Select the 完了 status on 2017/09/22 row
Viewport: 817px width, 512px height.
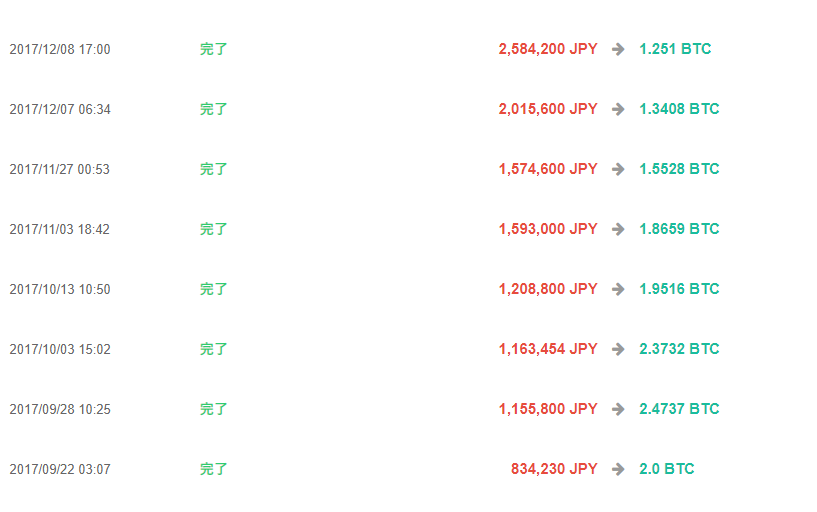coord(214,469)
